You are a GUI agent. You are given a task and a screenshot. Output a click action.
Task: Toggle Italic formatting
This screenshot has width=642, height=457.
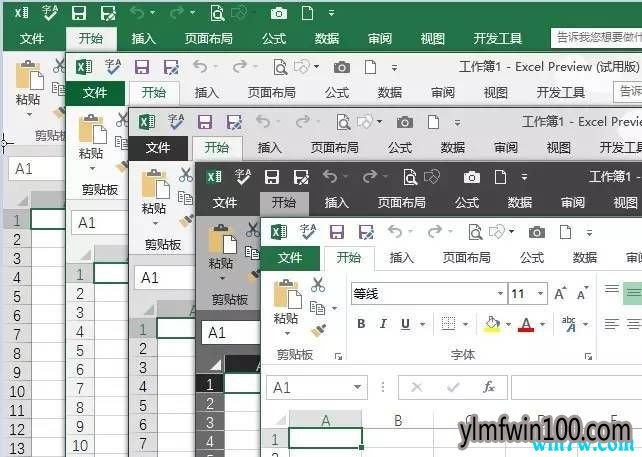[x=383, y=324]
